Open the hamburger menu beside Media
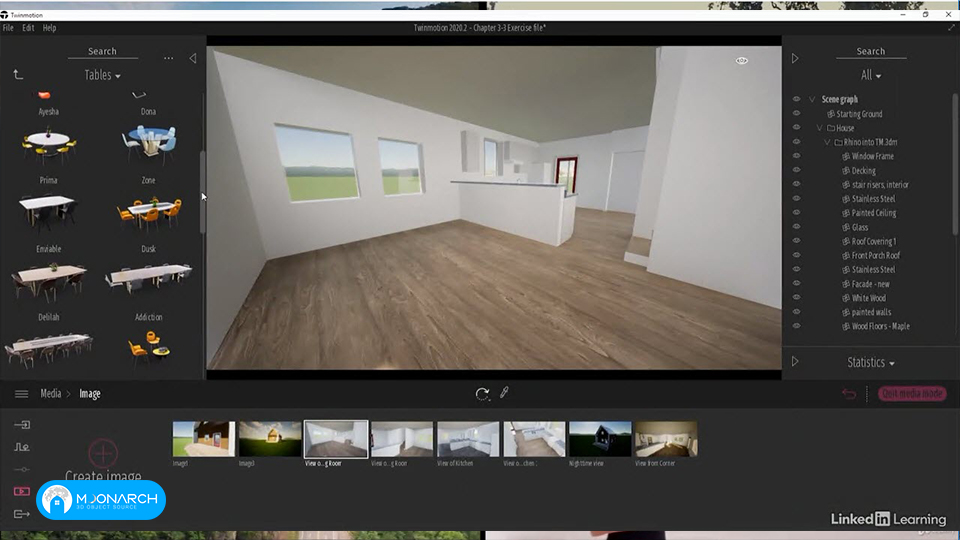Image resolution: width=960 pixels, height=540 pixels. [21, 394]
